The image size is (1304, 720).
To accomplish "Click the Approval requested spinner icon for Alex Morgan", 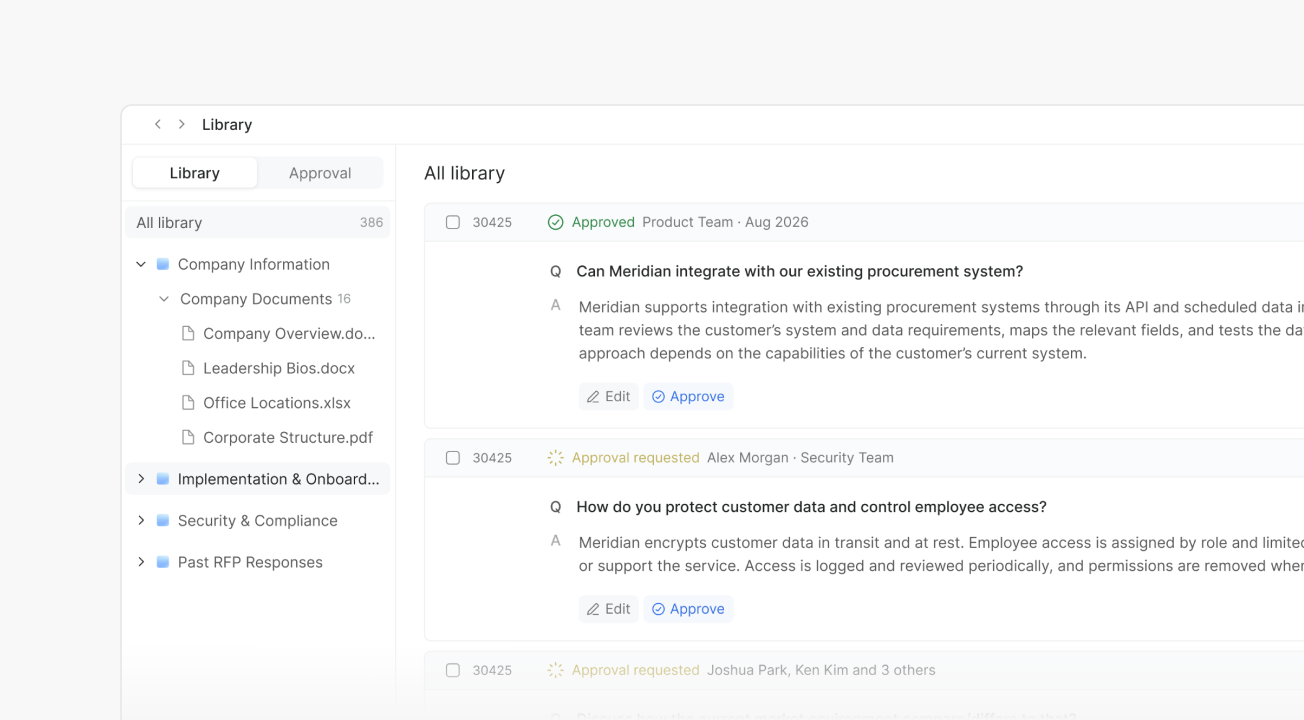I will (x=556, y=457).
